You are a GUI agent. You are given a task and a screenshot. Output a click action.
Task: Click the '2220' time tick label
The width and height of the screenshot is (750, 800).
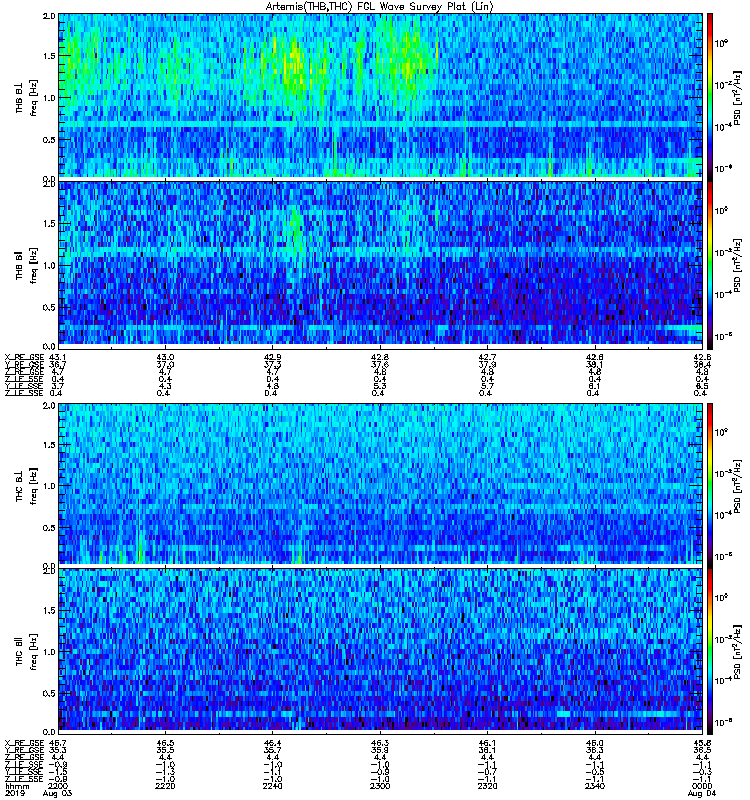click(x=165, y=786)
